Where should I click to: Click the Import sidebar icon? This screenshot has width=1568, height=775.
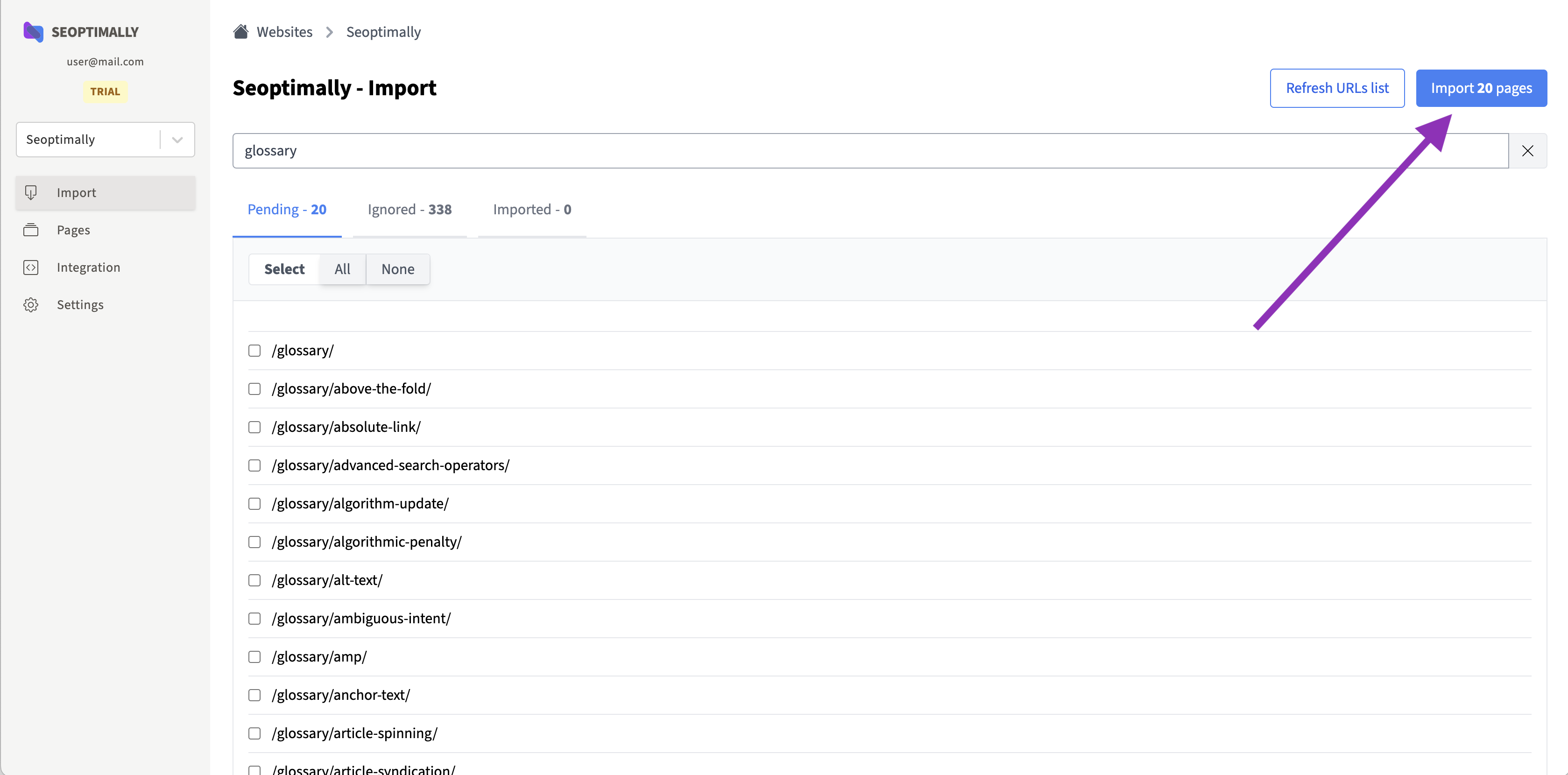pos(31,193)
